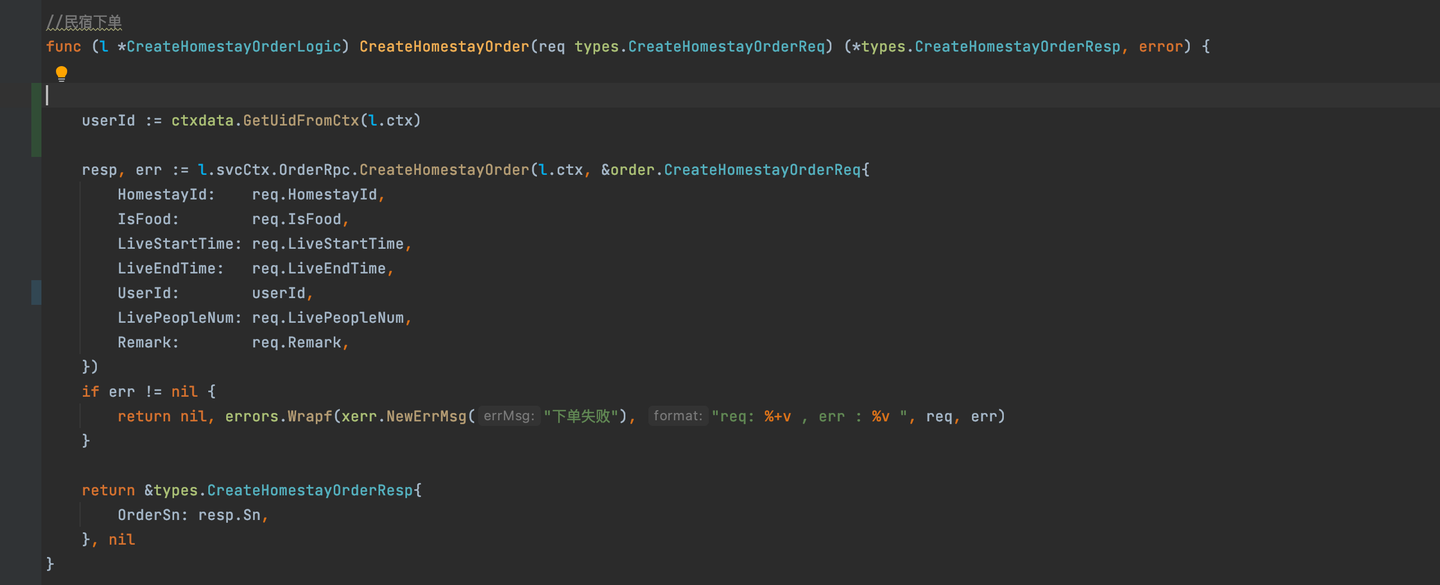Screen dimensions: 1440x585
Task: Click the Remark: field key
Action: (x=149, y=342)
